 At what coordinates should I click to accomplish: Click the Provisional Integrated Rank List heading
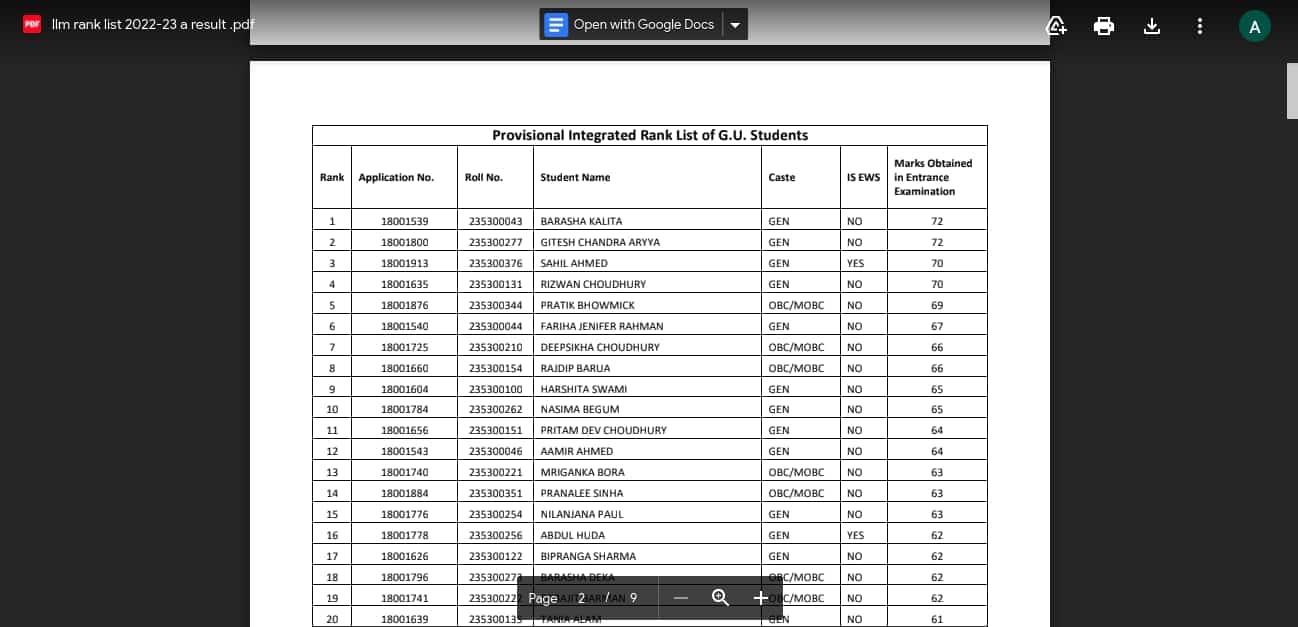coord(650,135)
